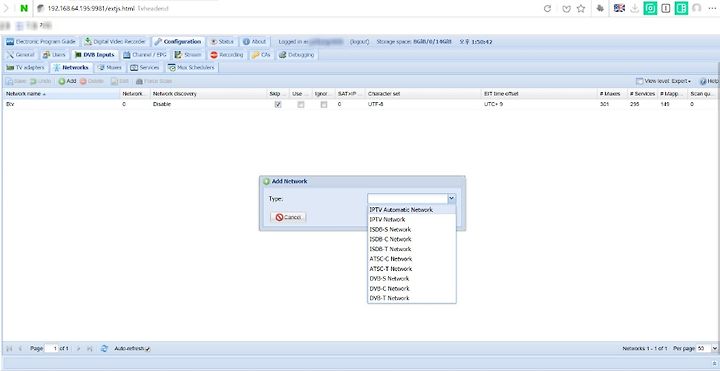Collapse the Type combo box arrow
The height and width of the screenshot is (371, 720).
coord(452,198)
